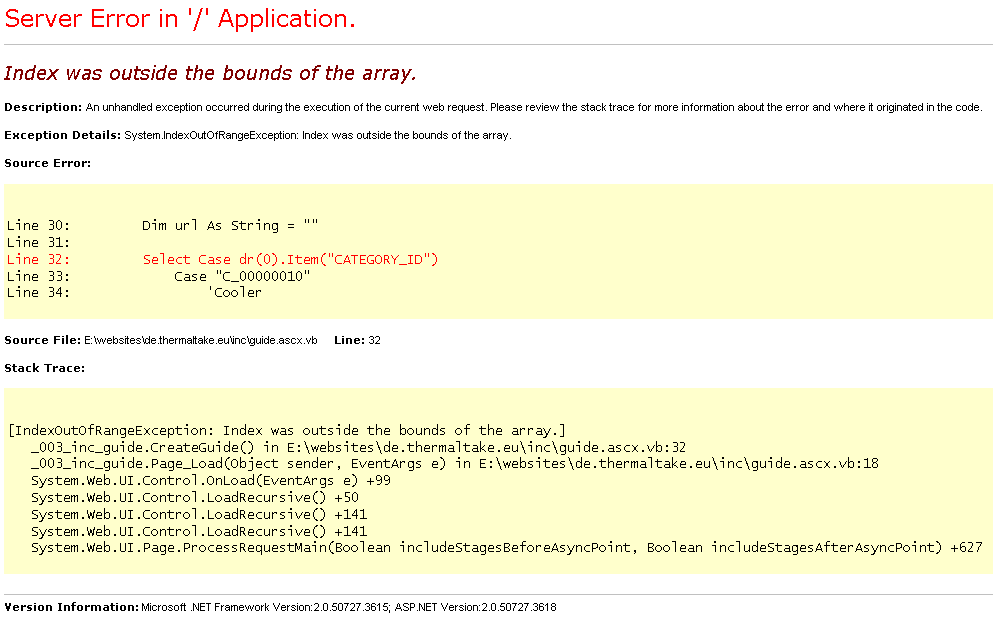Click the "Description:" label
993x623 pixels.
click(43, 107)
